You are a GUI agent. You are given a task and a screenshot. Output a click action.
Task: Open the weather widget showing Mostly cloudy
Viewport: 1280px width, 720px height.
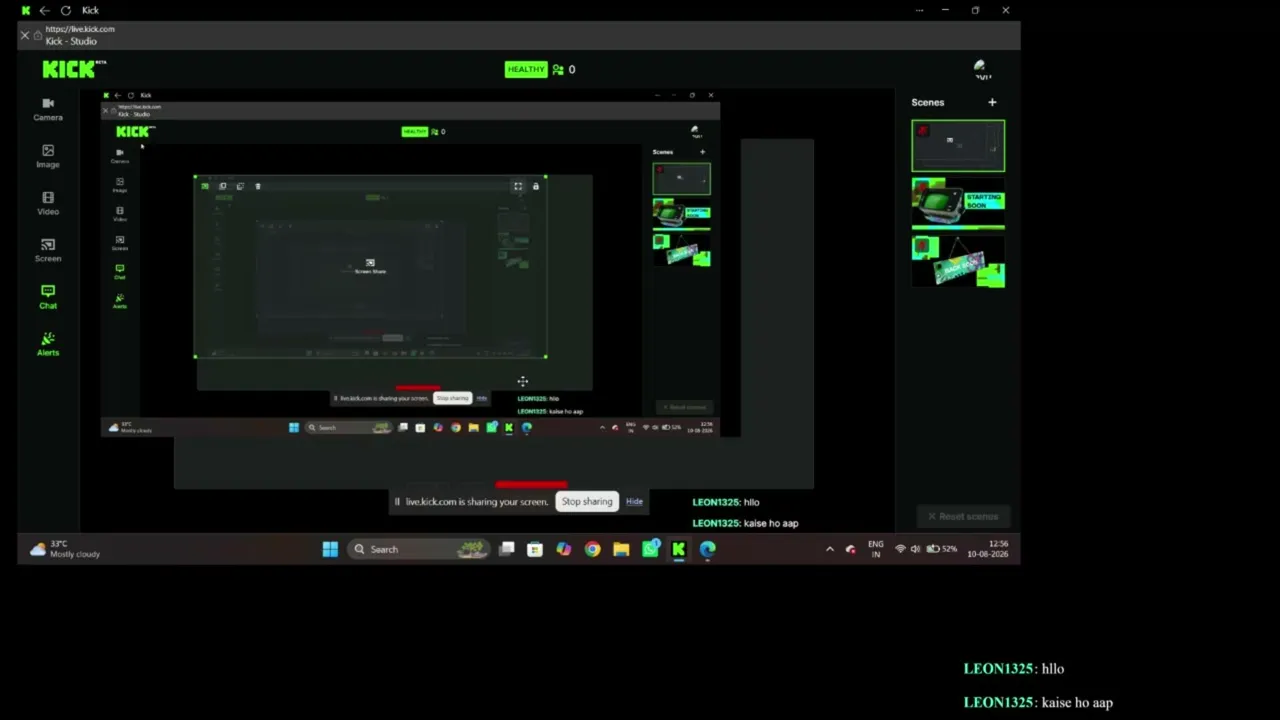pyautogui.click(x=65, y=549)
